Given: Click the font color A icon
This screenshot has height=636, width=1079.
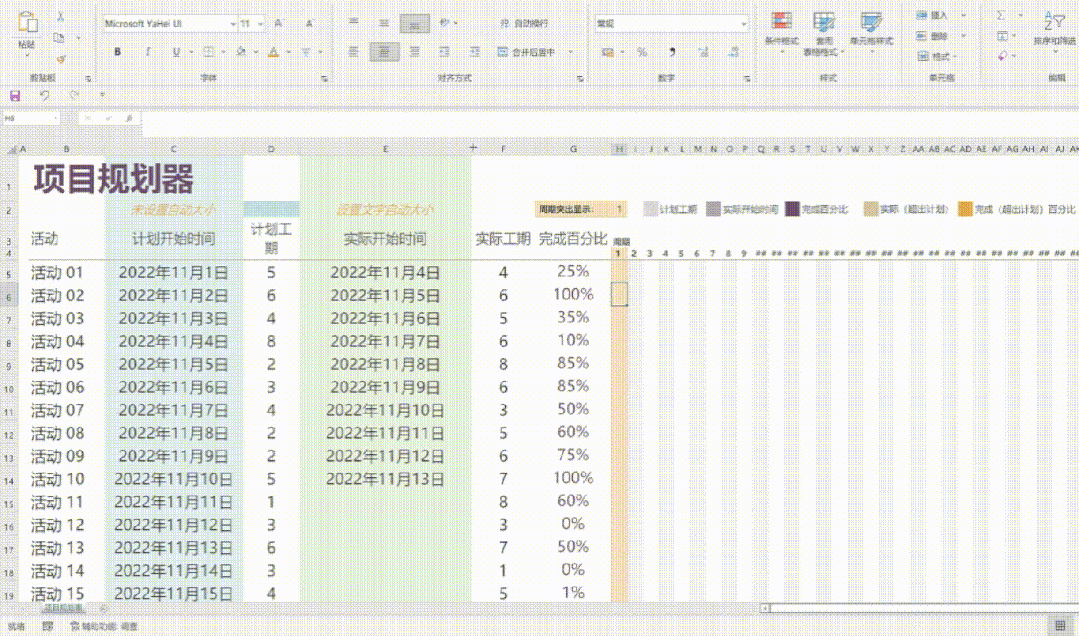Looking at the screenshot, I should [273, 52].
